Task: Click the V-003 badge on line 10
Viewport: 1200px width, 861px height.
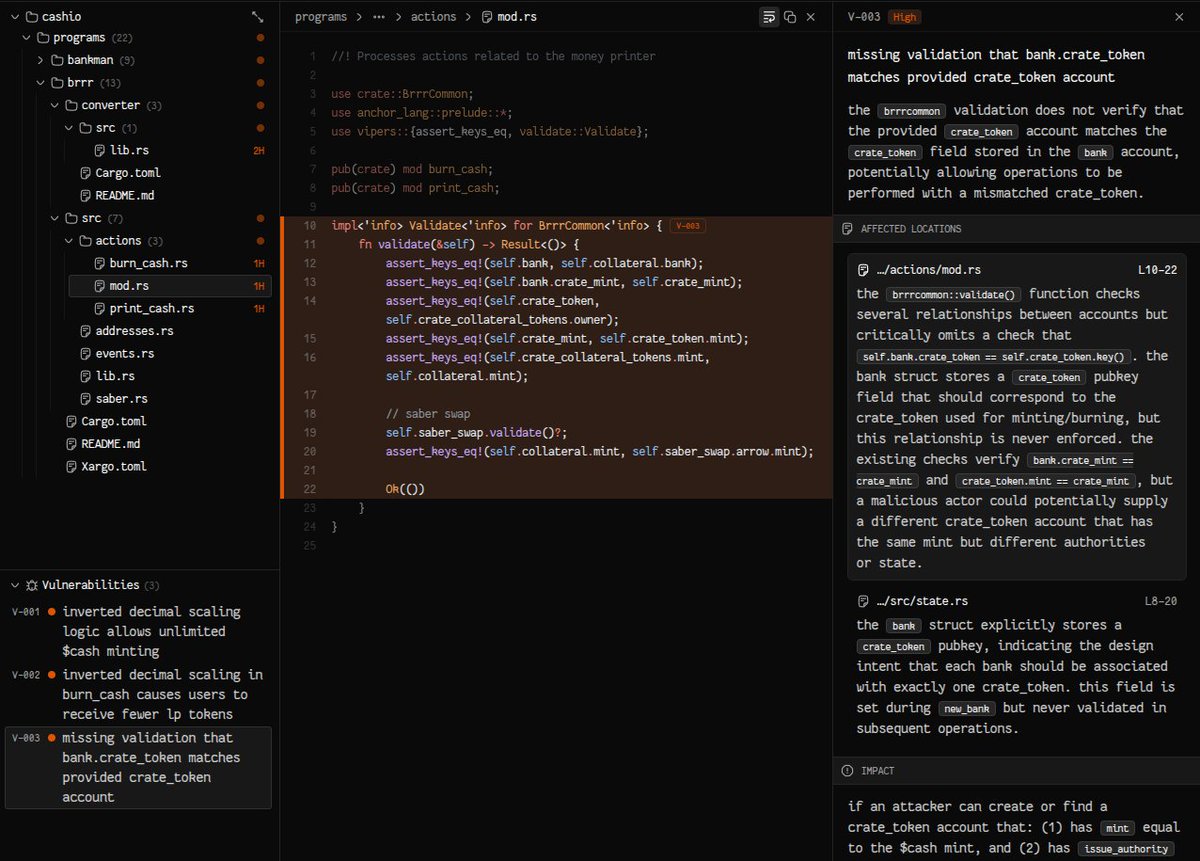Action: tap(687, 226)
